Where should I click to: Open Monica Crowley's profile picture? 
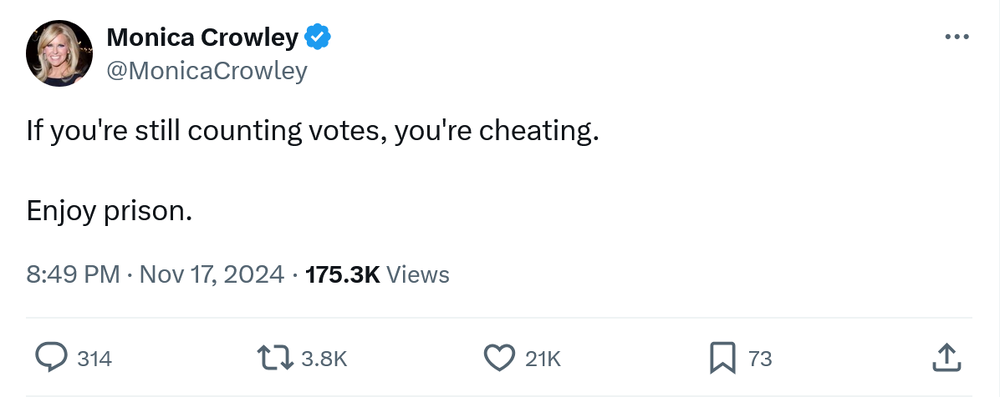click(59, 53)
